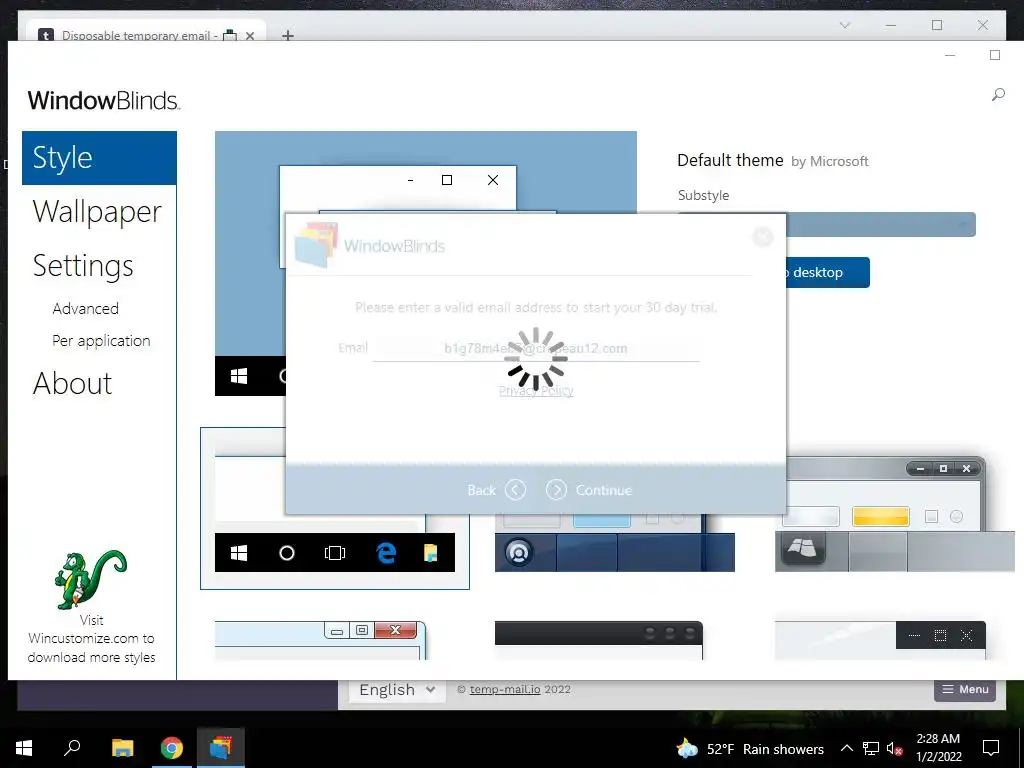Screen dimensions: 1024x768
Task: Close the Disposable temporary email tab
Action: [x=249, y=35]
